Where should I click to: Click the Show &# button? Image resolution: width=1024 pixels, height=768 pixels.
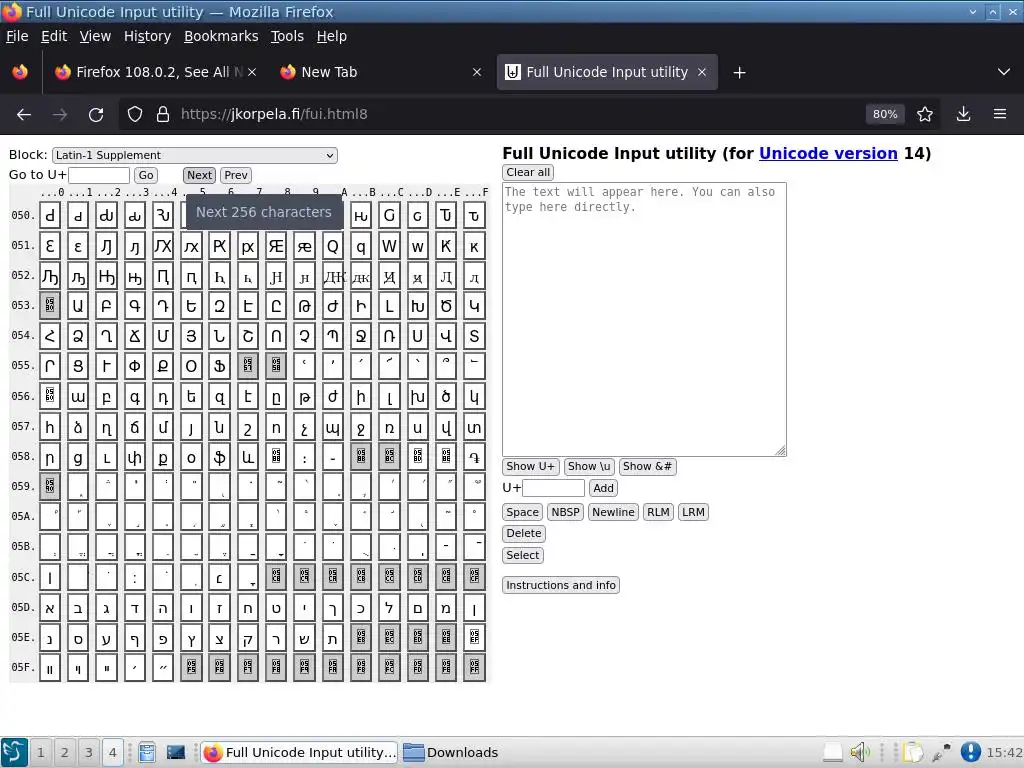click(647, 466)
